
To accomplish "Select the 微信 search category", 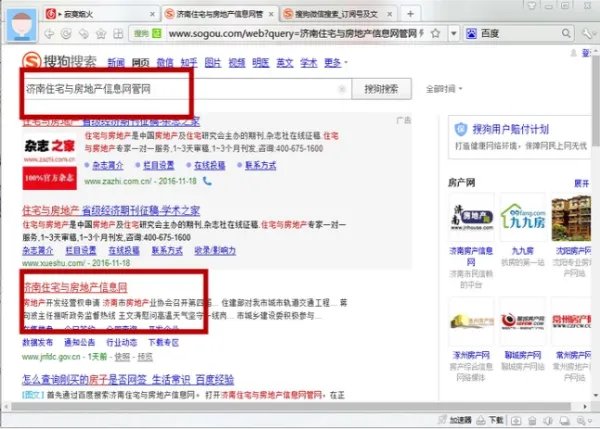I will pos(165,63).
